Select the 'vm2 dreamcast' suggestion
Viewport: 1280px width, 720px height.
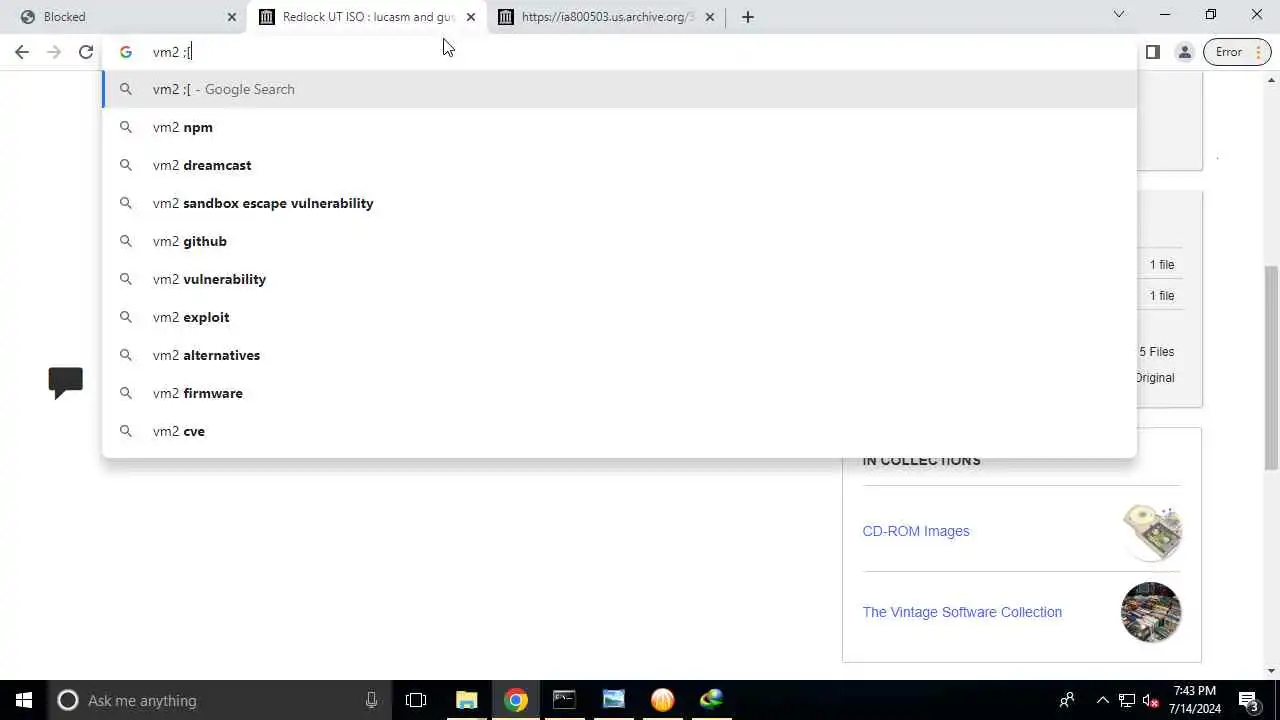(619, 165)
